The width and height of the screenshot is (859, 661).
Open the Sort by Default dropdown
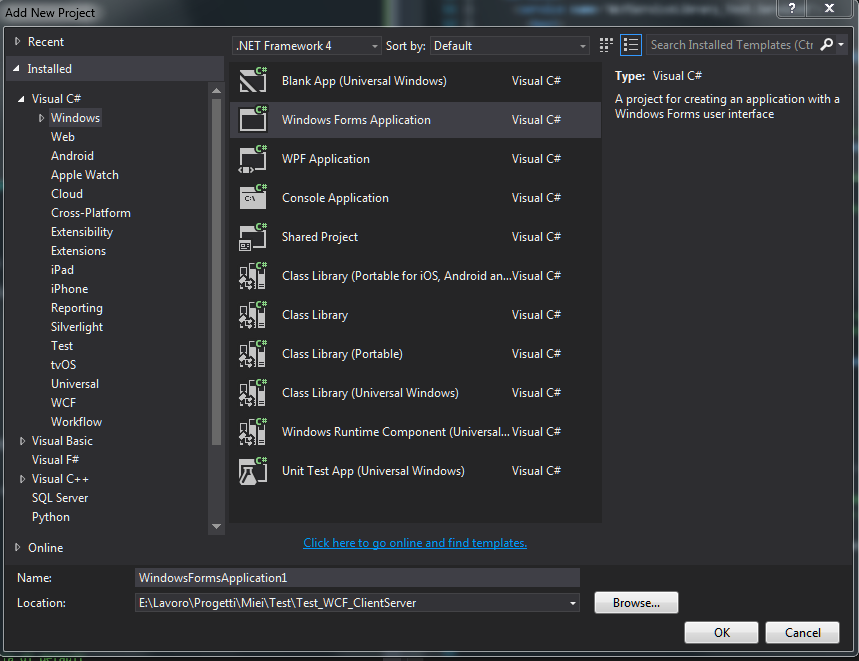tap(510, 46)
